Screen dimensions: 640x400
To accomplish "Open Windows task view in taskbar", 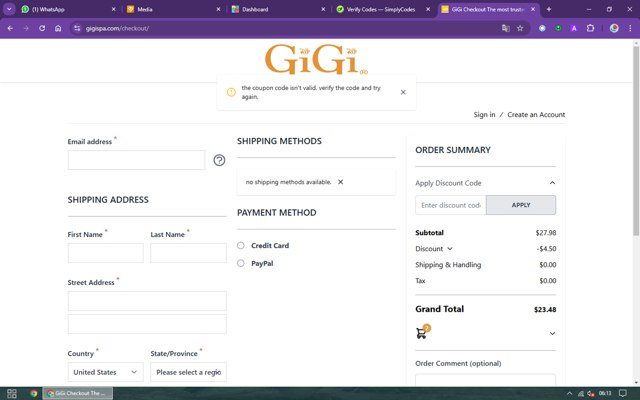I will 12,393.
